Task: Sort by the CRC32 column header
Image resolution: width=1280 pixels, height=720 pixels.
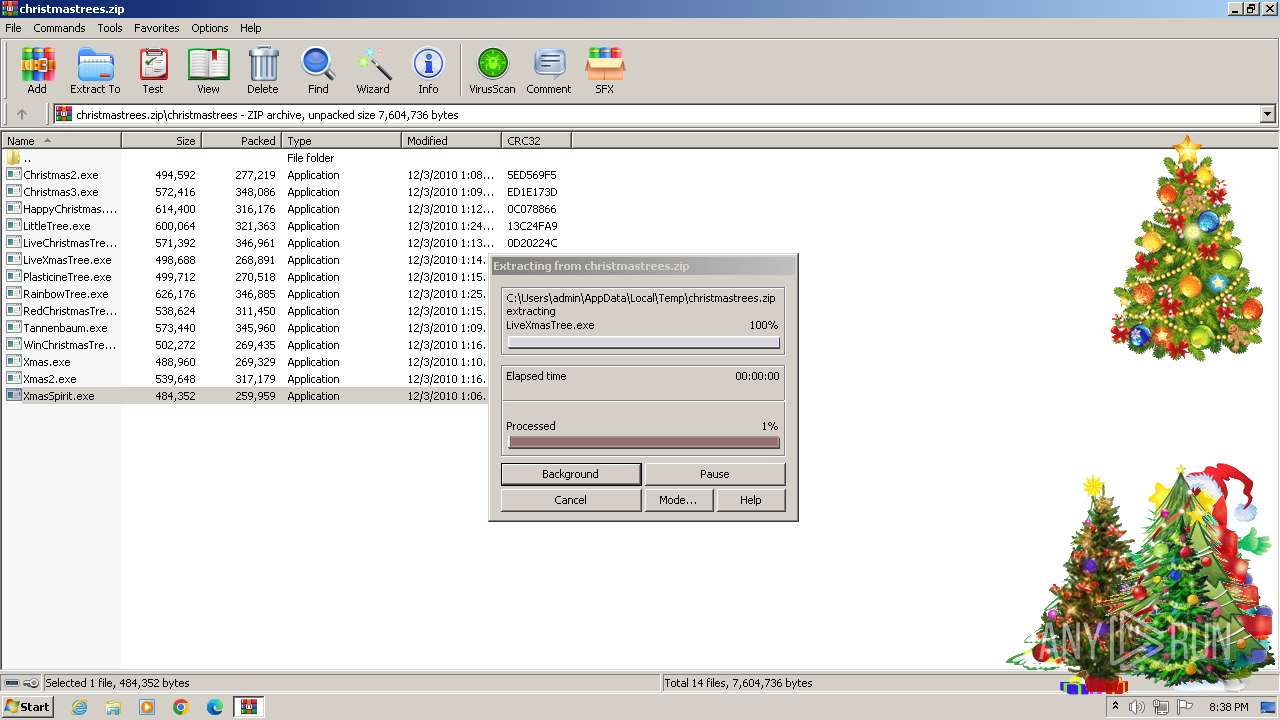Action: click(x=536, y=141)
